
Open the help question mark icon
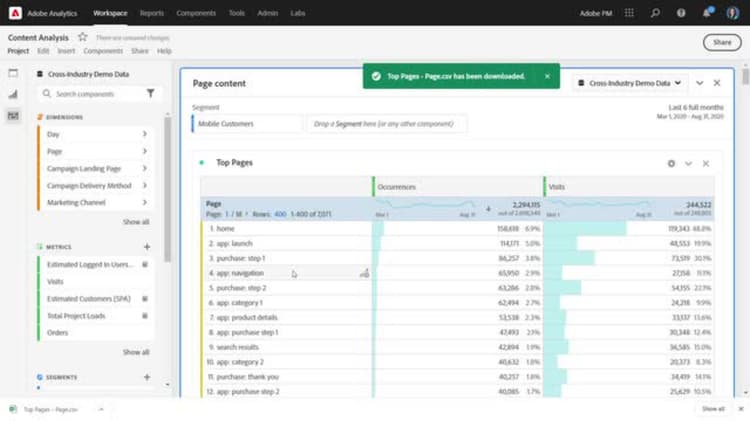[x=681, y=13]
